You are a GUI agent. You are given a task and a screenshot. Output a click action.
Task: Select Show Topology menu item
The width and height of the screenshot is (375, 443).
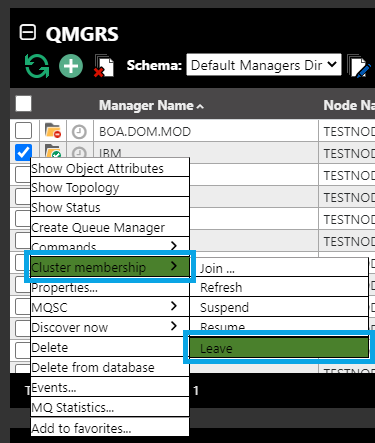pyautogui.click(x=110, y=187)
